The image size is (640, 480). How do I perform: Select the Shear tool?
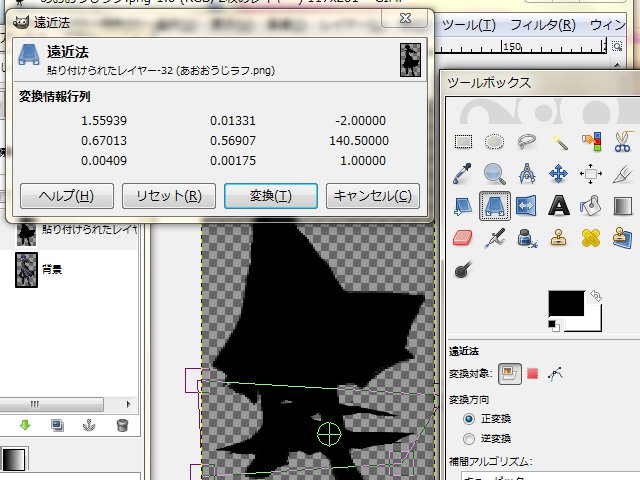click(463, 206)
